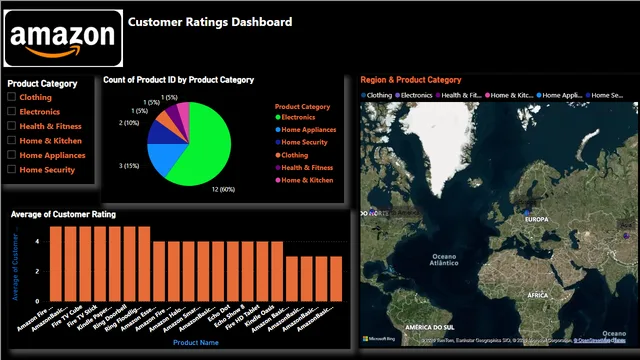Image resolution: width=640 pixels, height=360 pixels.
Task: Select Health & Fitness in the pie chart legend
Action: tap(304, 168)
